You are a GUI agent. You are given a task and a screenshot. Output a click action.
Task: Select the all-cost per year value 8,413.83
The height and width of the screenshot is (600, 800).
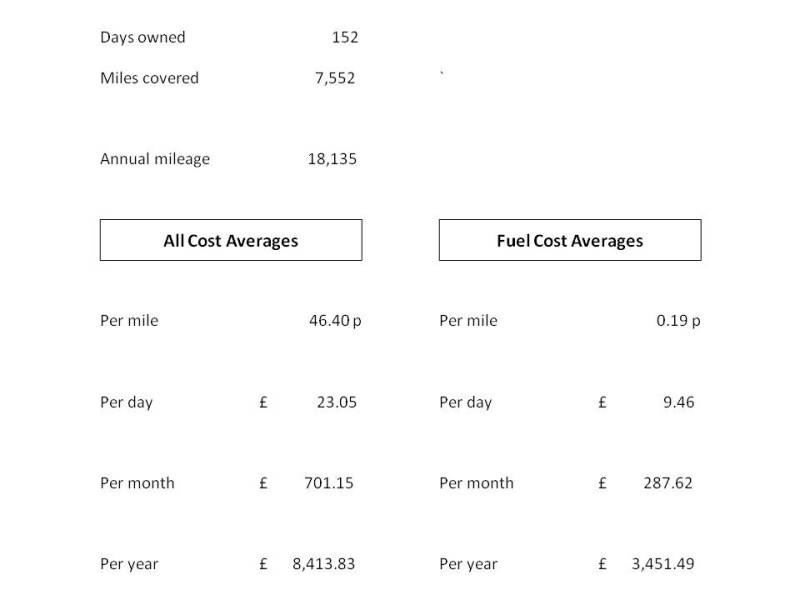(x=323, y=564)
